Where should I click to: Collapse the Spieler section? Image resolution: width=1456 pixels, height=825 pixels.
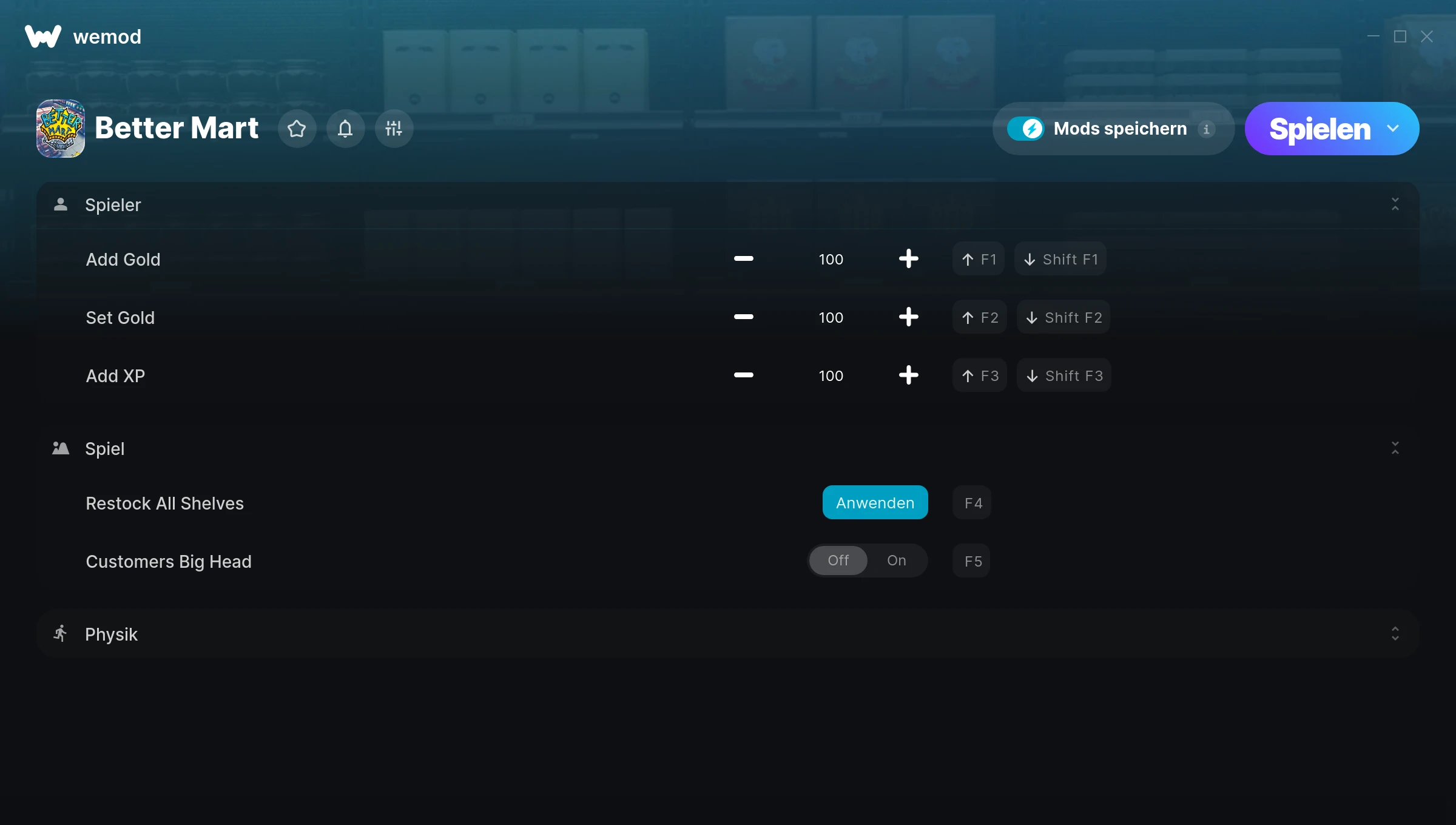pyautogui.click(x=1395, y=204)
